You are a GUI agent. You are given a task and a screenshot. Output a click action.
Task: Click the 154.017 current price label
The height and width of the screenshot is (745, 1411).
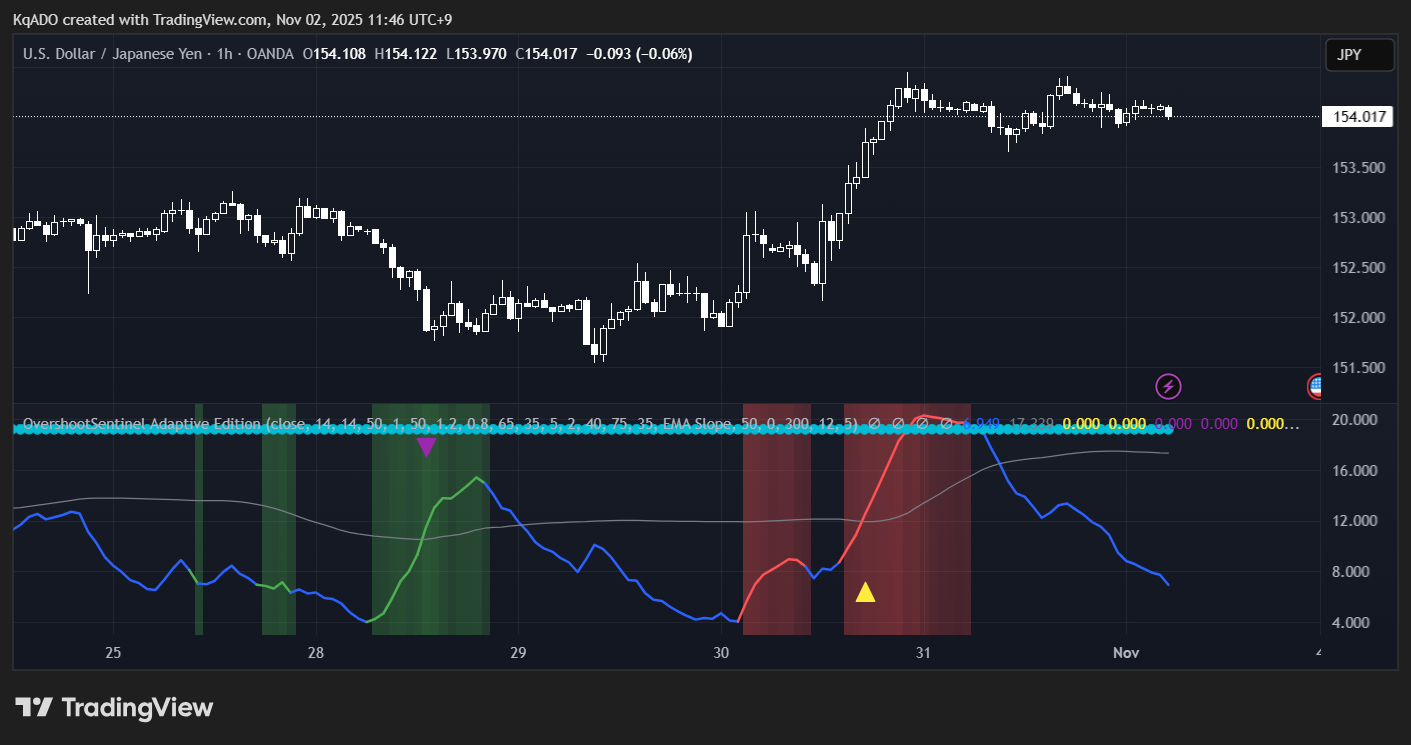coord(1357,117)
